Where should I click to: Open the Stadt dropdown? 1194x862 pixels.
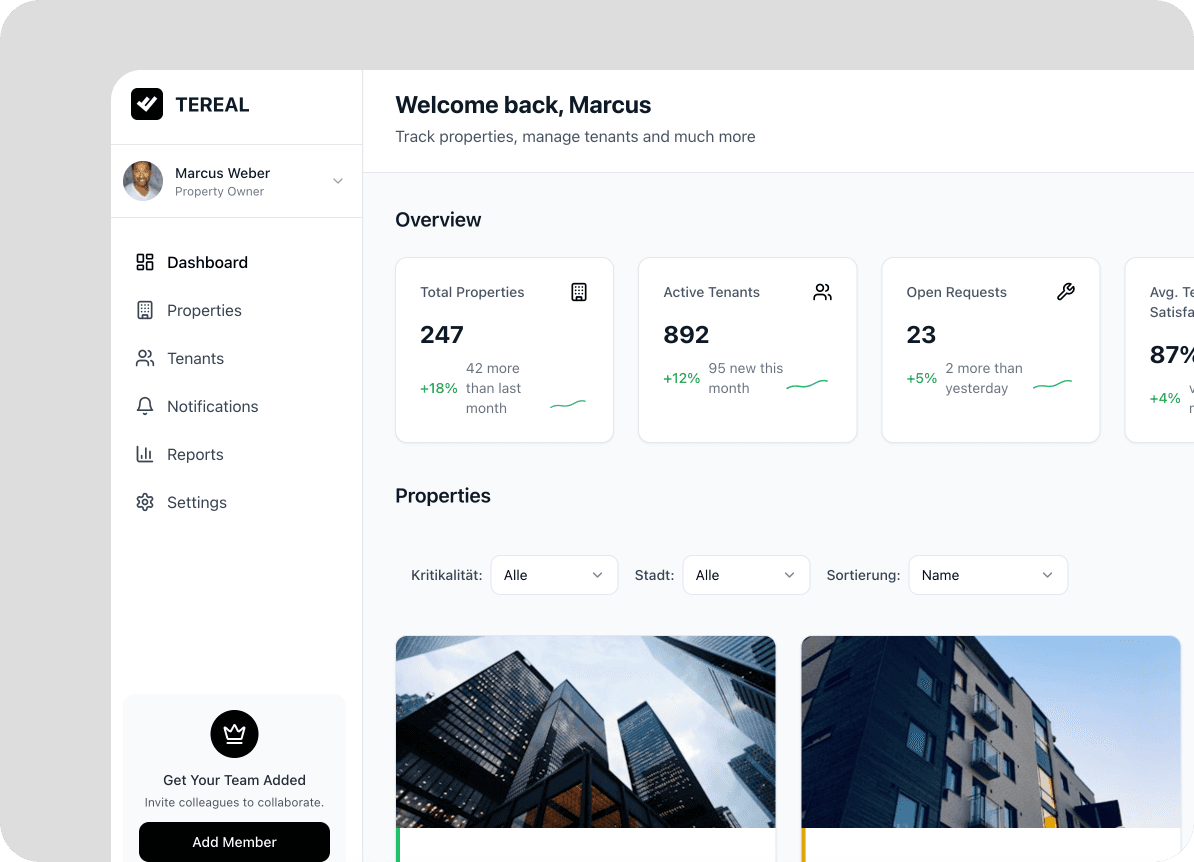[x=746, y=575]
